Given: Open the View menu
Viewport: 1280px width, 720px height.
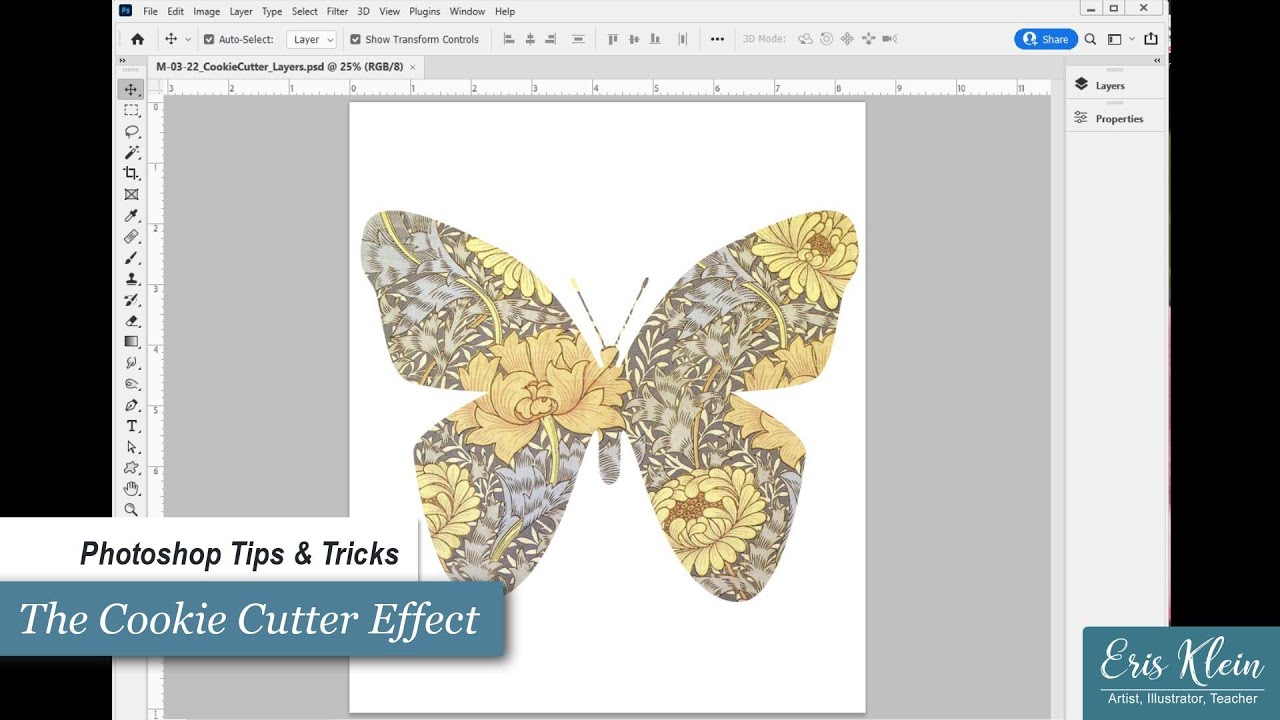Looking at the screenshot, I should (x=390, y=11).
